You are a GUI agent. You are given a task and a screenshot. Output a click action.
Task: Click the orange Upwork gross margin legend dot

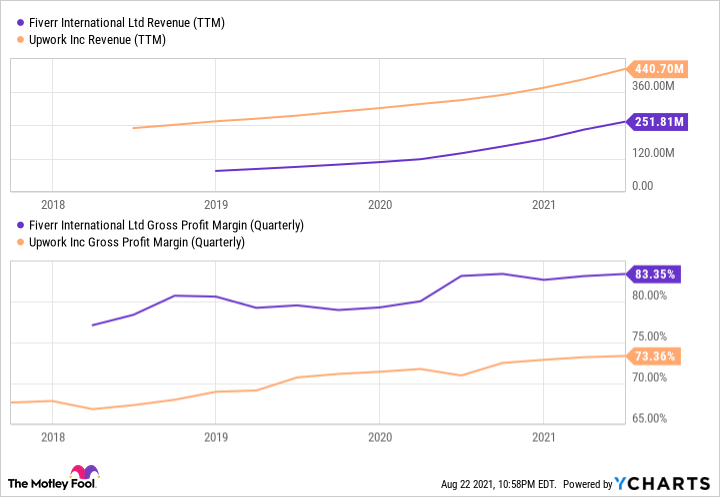pyautogui.click(x=9, y=242)
